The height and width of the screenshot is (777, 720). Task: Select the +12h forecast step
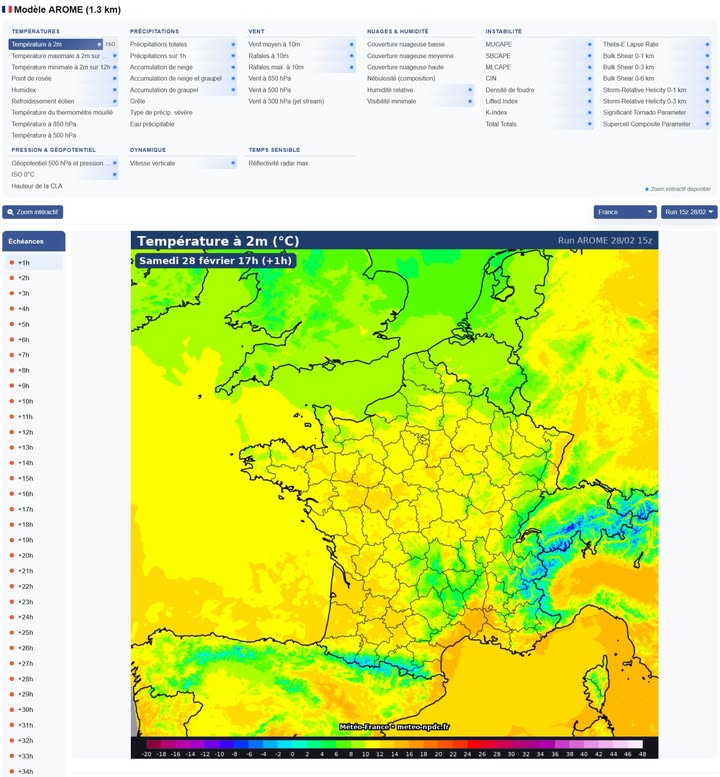point(25,432)
